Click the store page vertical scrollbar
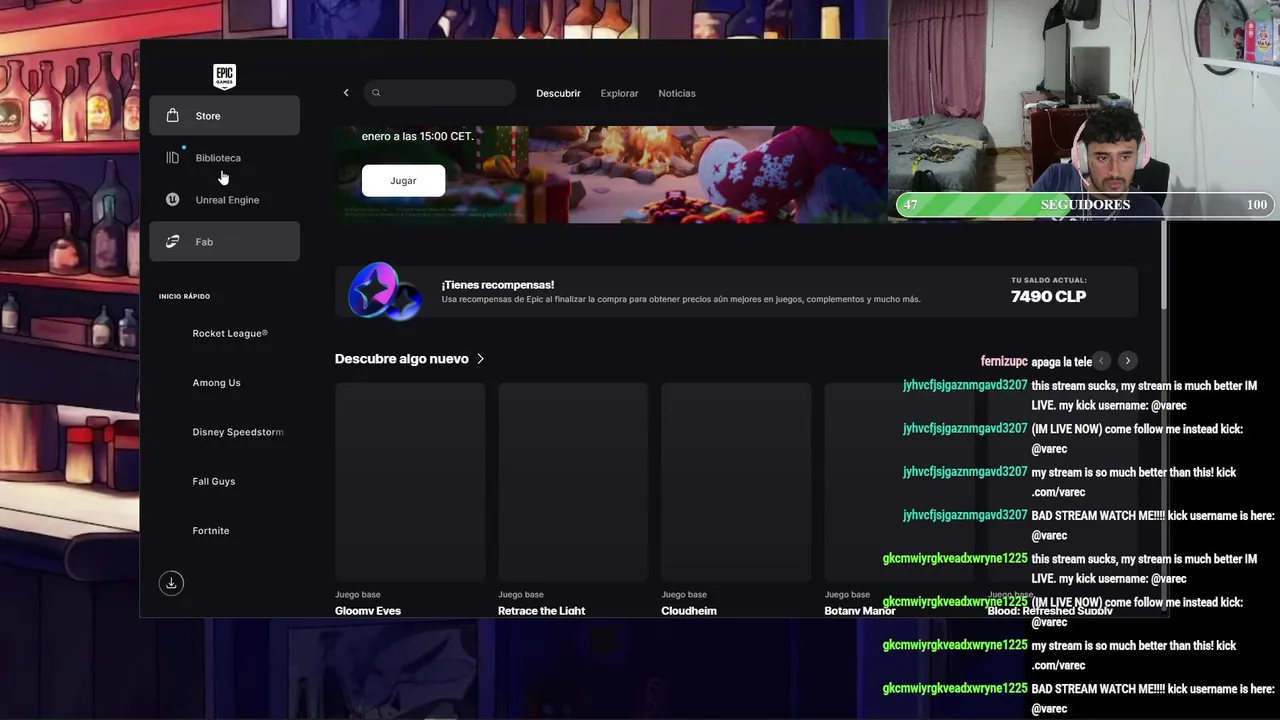The image size is (1280, 720). (1163, 264)
